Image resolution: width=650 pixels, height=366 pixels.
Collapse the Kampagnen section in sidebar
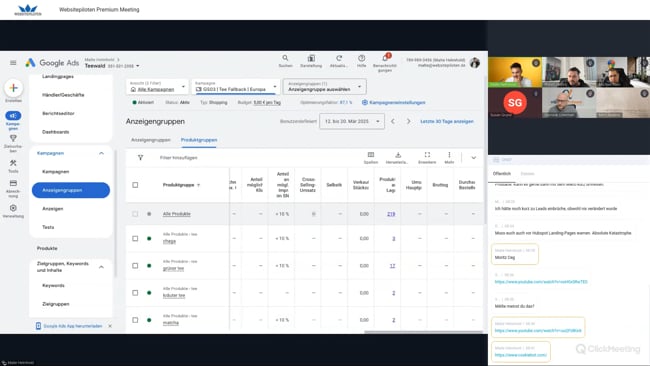coord(101,153)
